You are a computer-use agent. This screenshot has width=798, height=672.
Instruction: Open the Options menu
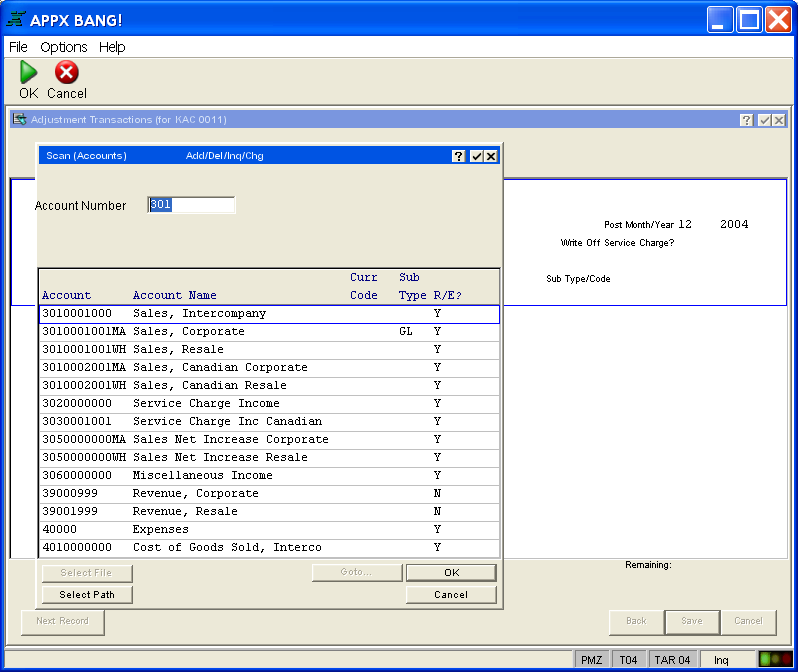(x=64, y=47)
